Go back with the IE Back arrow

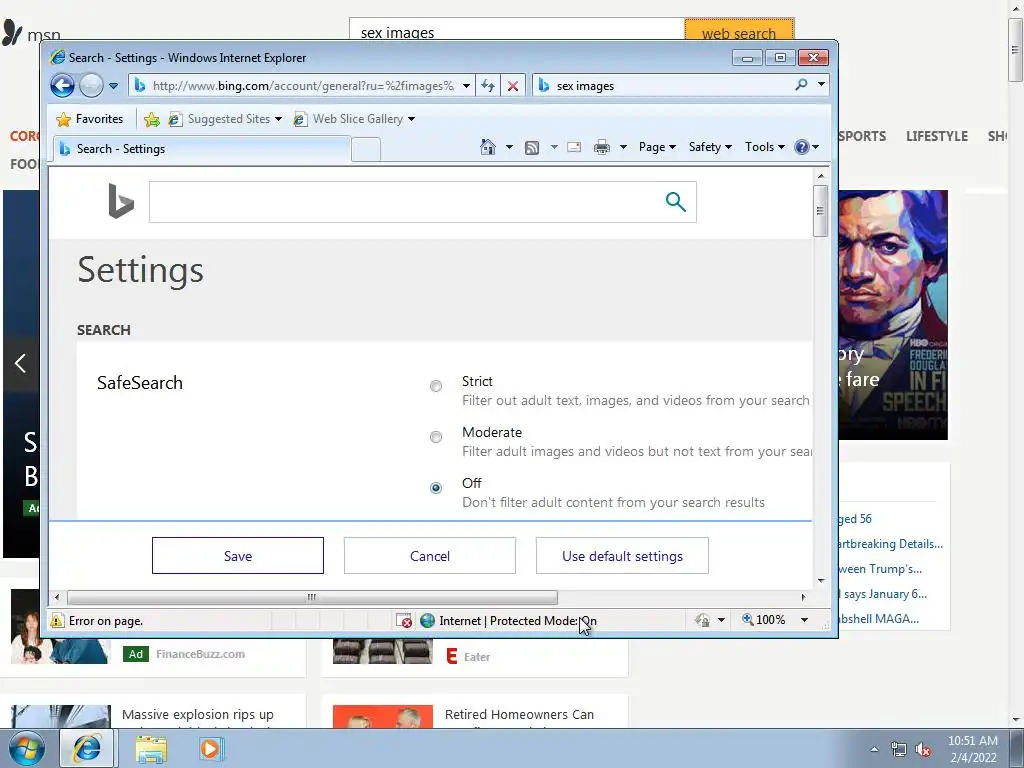[x=63, y=86]
